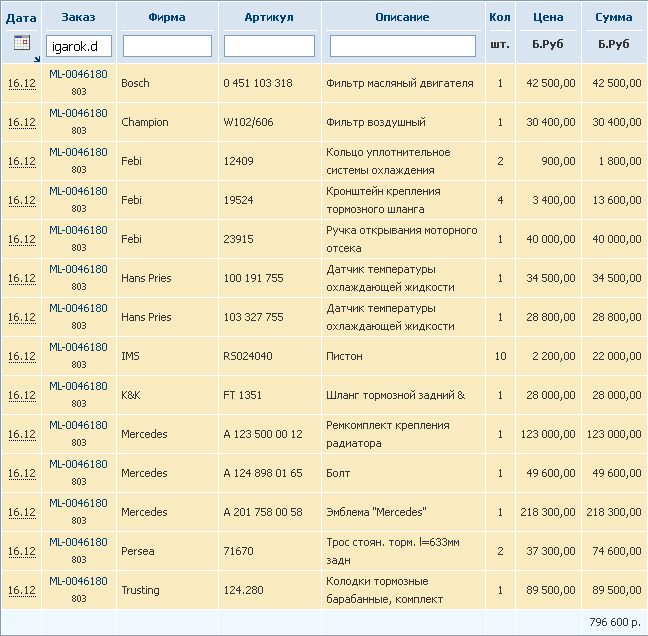Viewport: 648px width, 636px height.
Task: Select article 124.280
Action: coord(243,590)
